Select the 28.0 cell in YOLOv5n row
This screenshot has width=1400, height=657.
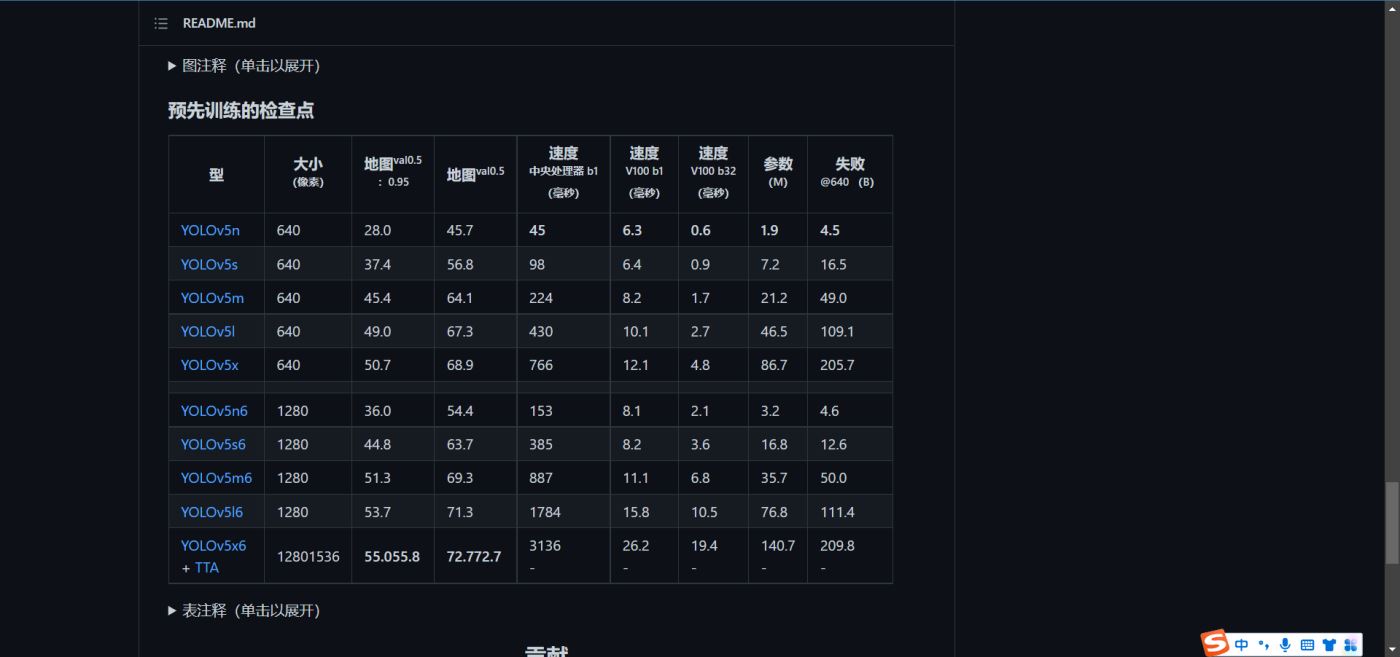(393, 230)
